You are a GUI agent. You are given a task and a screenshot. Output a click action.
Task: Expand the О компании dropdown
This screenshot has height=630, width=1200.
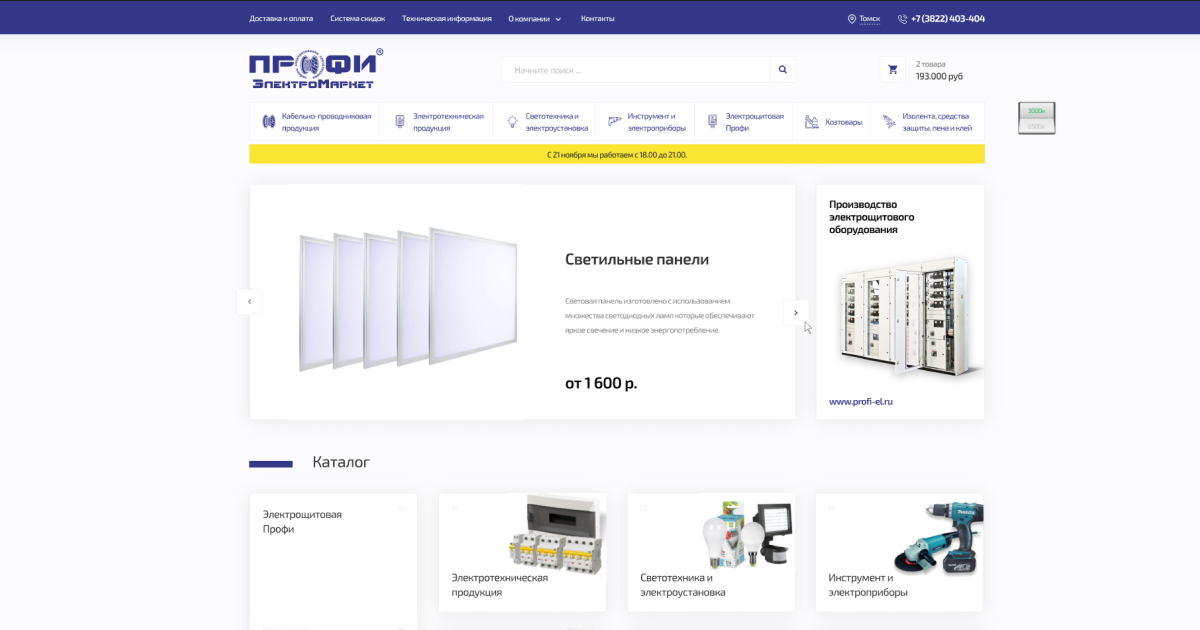pos(535,18)
